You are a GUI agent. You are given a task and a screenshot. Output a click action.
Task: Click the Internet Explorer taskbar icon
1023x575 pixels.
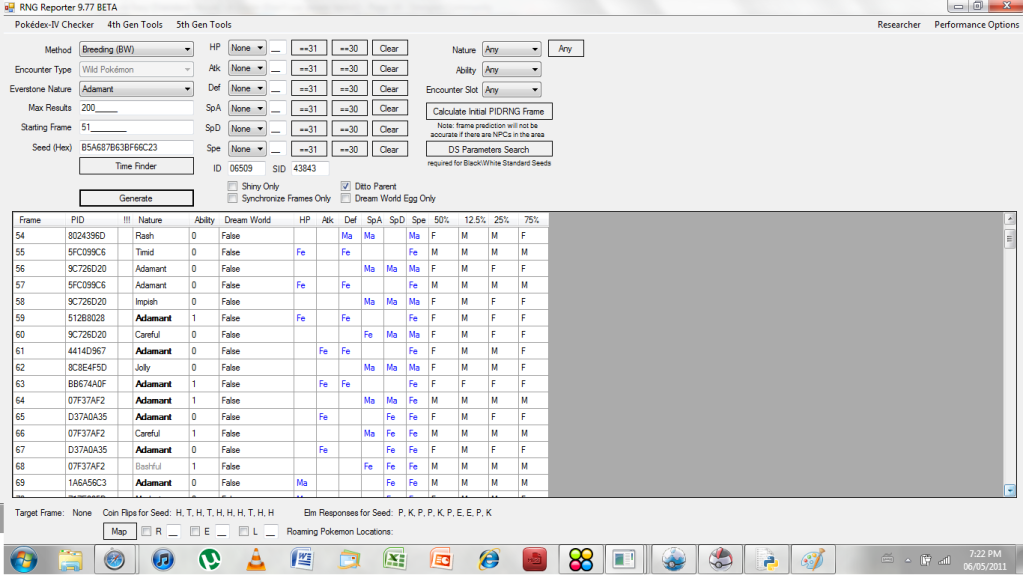488,558
